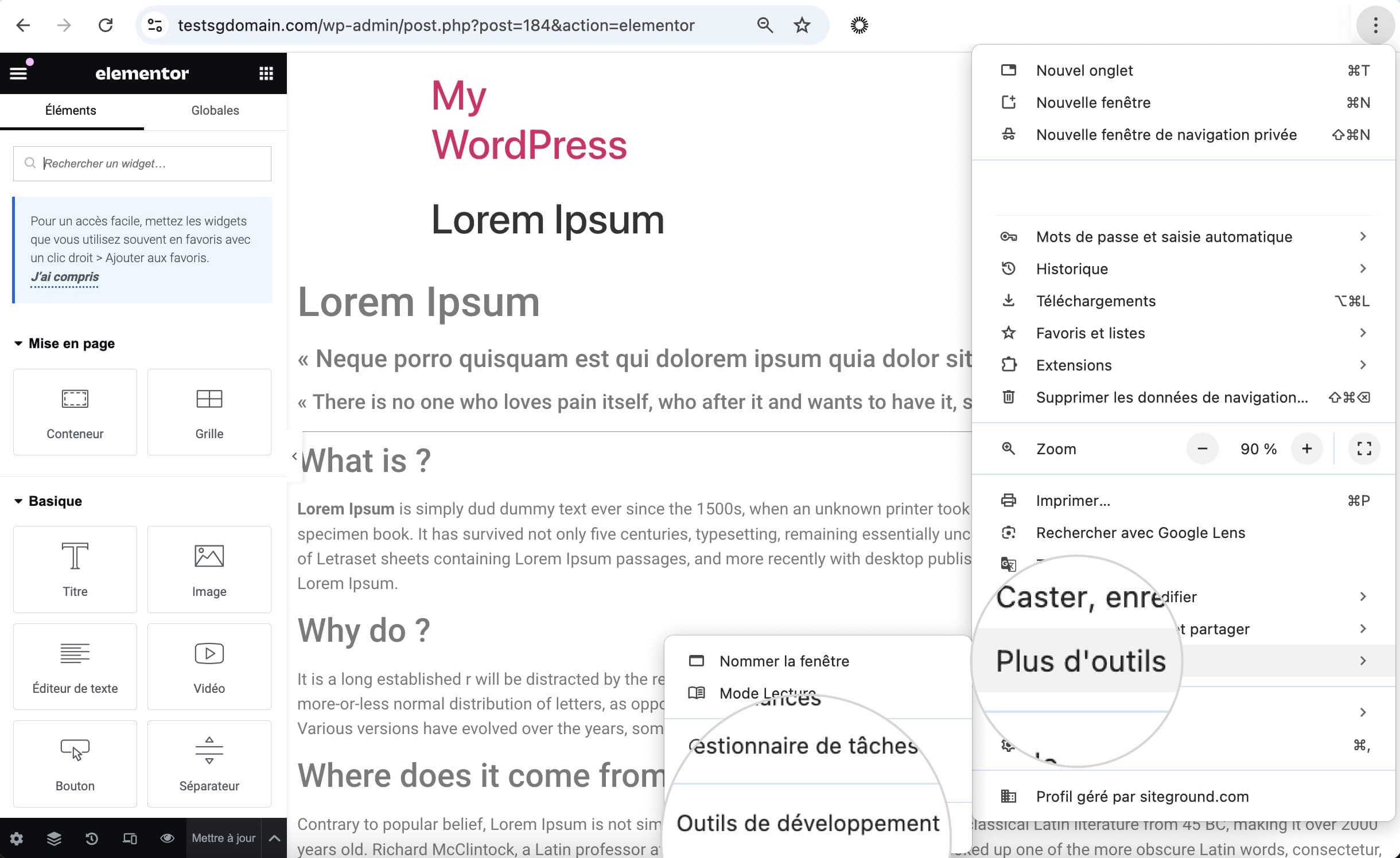Expand save options arrow next to Mettre à jour
Viewport: 1400px width, 858px height.
coord(274,838)
